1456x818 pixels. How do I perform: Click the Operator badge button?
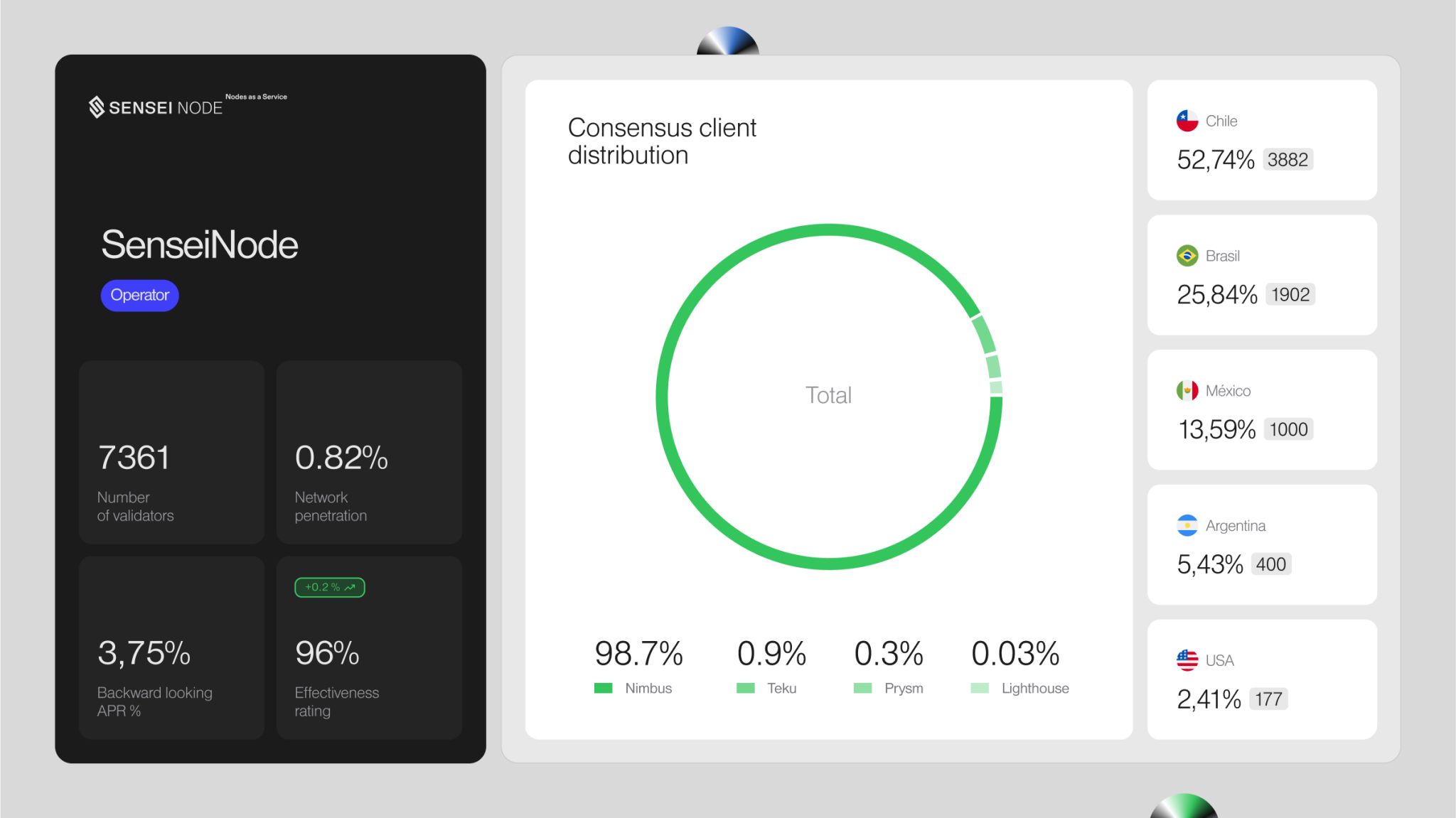coord(139,295)
